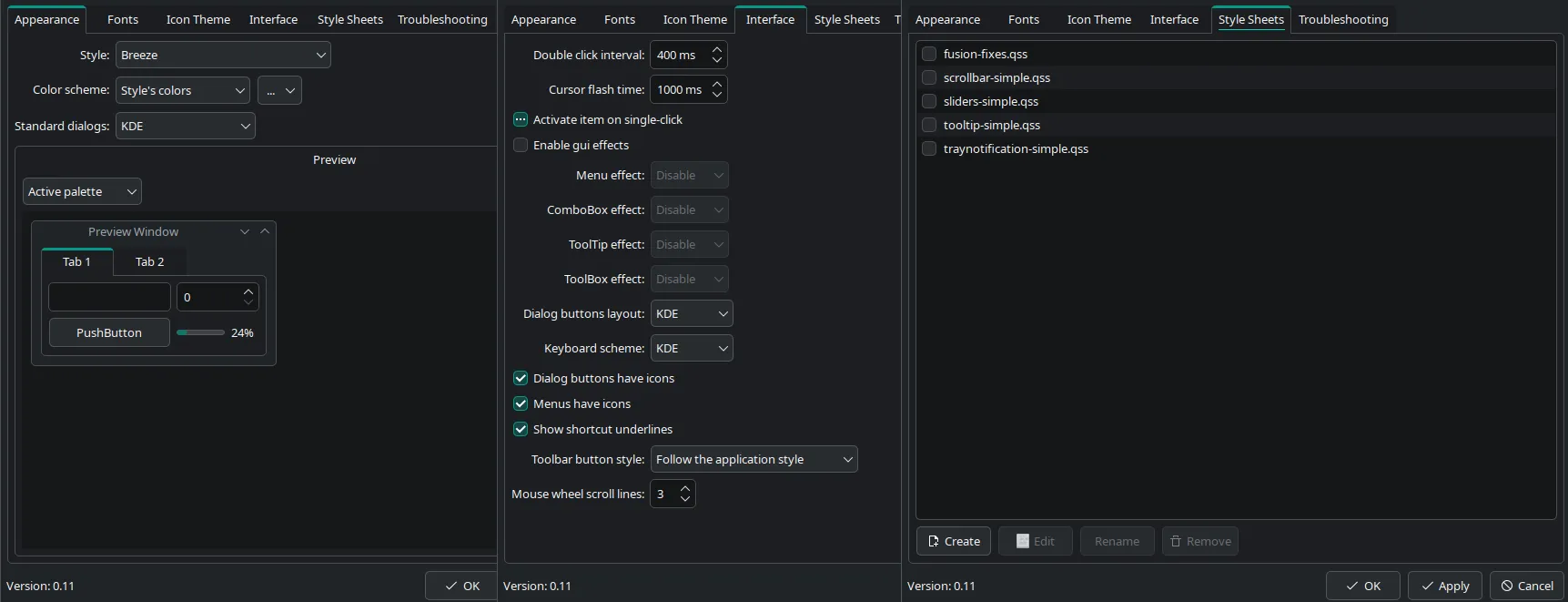The width and height of the screenshot is (1568, 602).
Task: Enable the fusion-fixes.qss style sheet
Action: (929, 54)
